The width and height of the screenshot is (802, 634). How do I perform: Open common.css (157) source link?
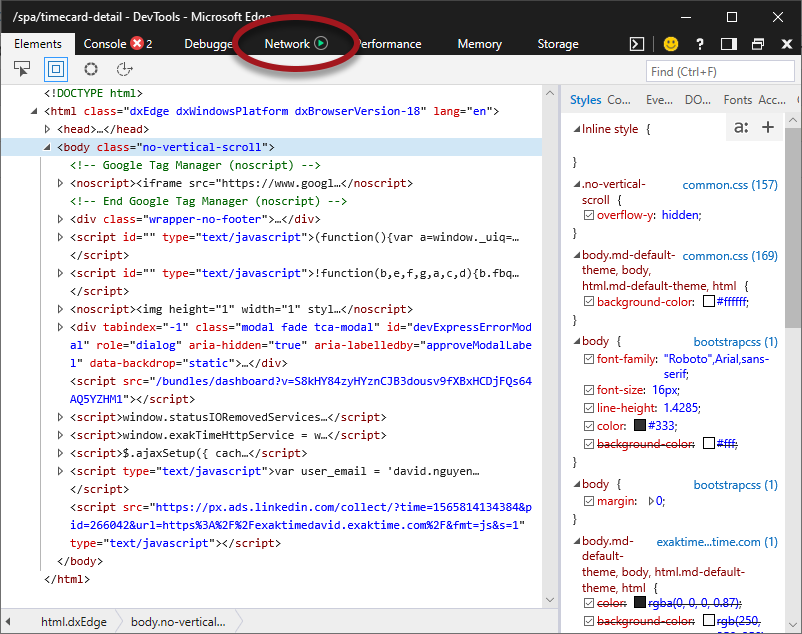pos(730,185)
